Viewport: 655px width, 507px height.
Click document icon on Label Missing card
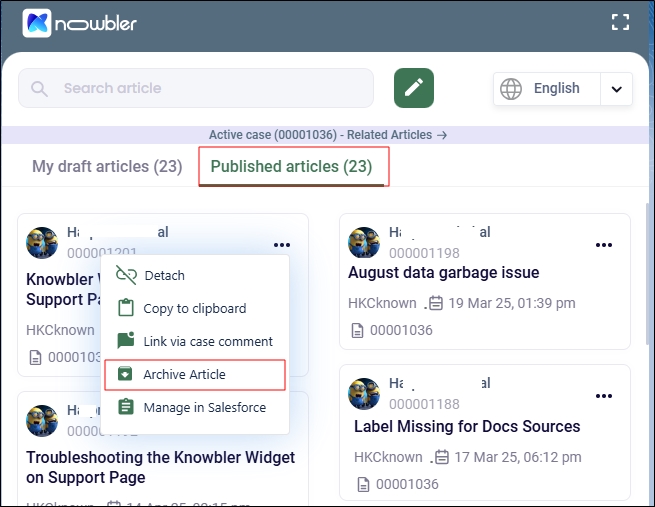pos(363,484)
